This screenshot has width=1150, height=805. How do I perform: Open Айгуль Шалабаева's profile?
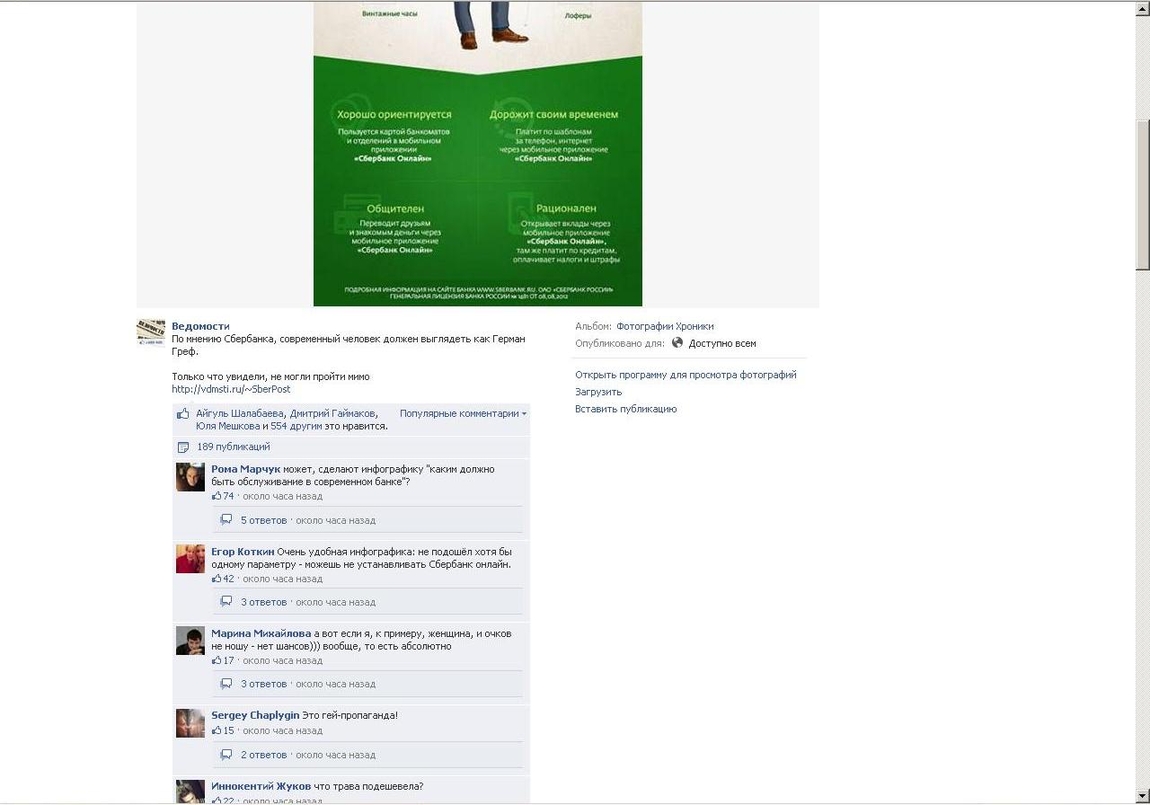(x=240, y=413)
